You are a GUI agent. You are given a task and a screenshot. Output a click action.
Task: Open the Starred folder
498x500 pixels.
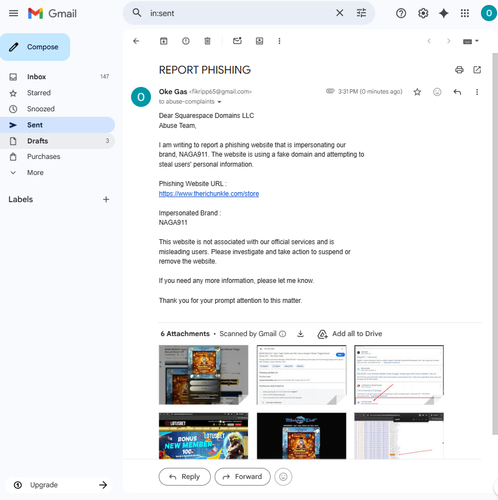pos(57,93)
